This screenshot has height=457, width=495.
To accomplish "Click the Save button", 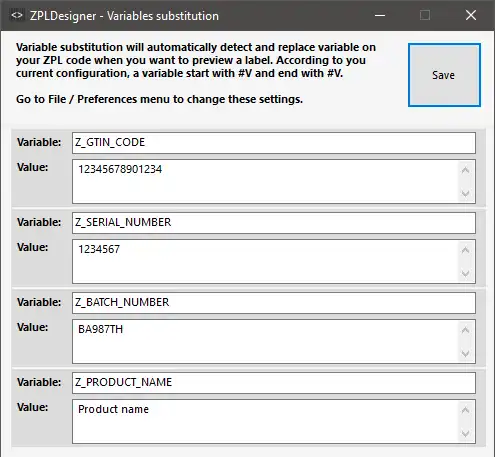I will pyautogui.click(x=444, y=75).
